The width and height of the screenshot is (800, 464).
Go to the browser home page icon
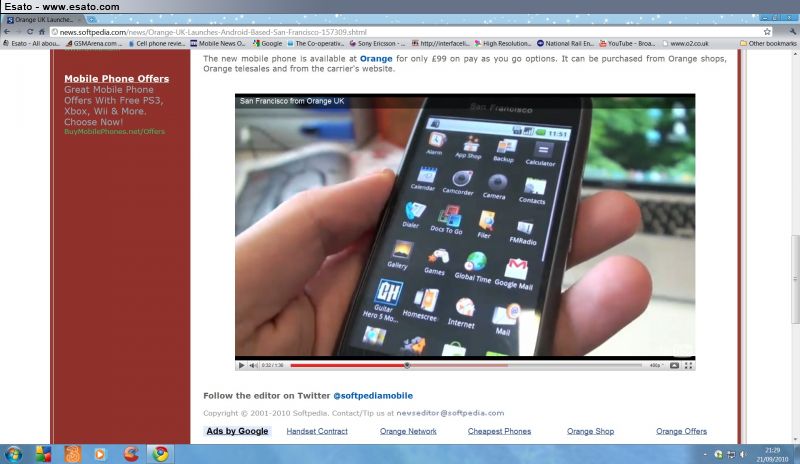coord(42,32)
